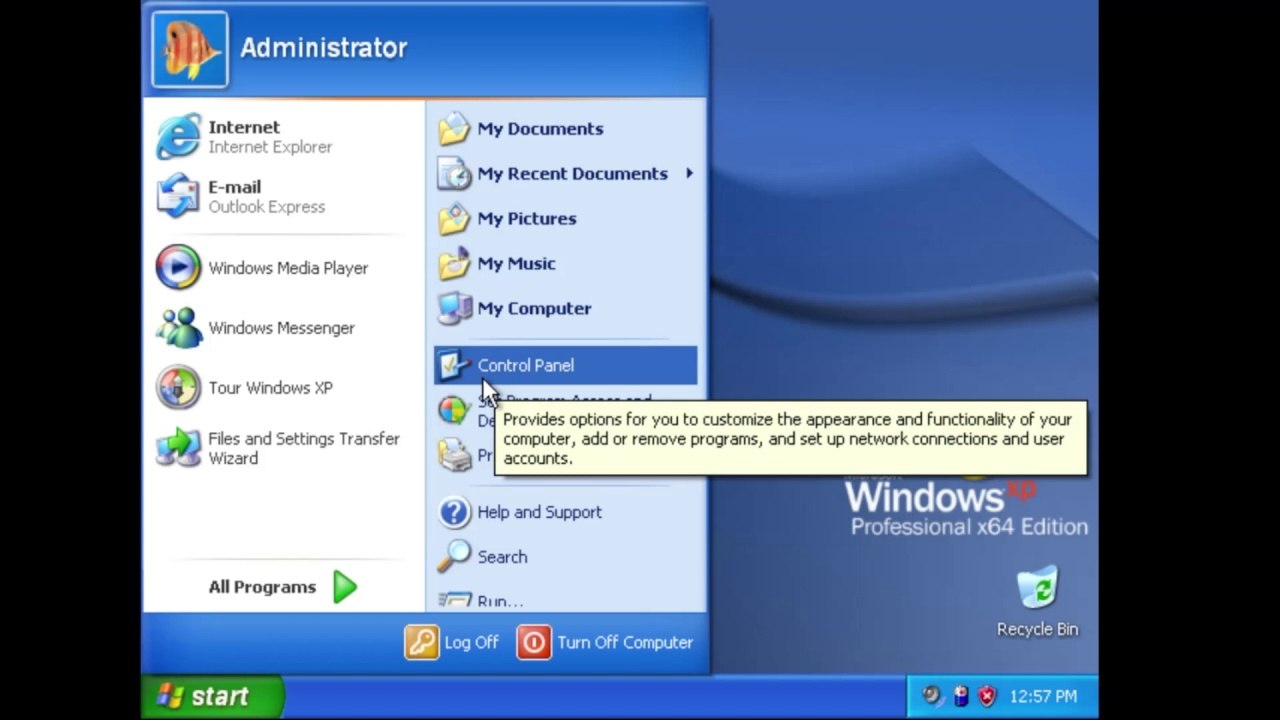Click the Printers and Faxes printer icon
The image size is (1280, 720).
[x=454, y=456]
